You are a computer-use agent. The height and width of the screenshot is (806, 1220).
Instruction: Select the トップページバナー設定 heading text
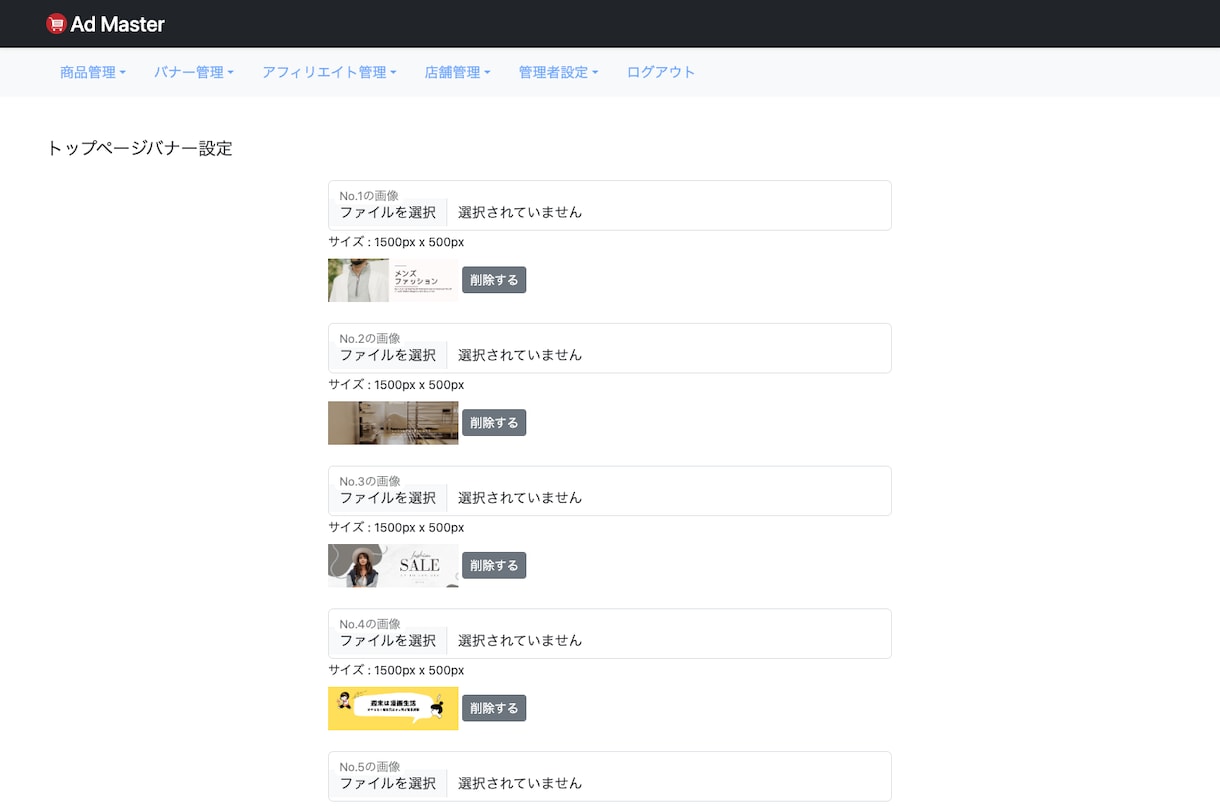coord(140,149)
